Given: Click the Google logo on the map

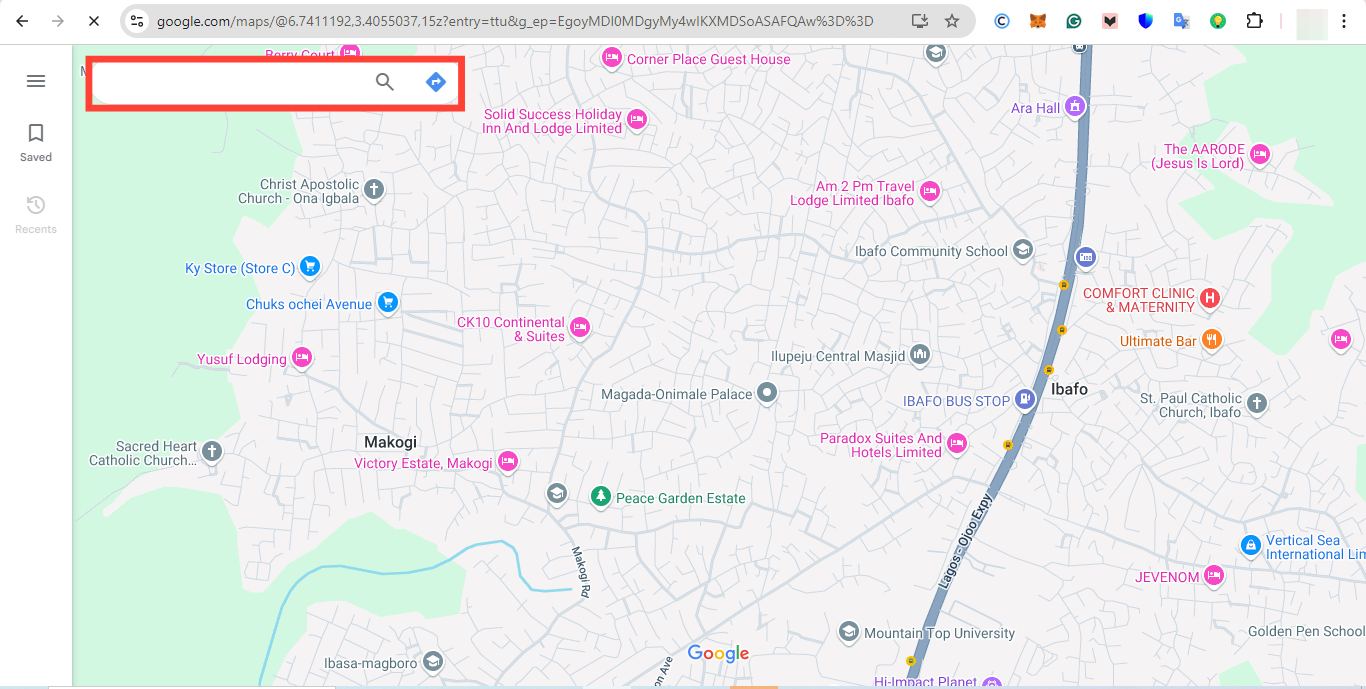Looking at the screenshot, I should click(x=718, y=654).
